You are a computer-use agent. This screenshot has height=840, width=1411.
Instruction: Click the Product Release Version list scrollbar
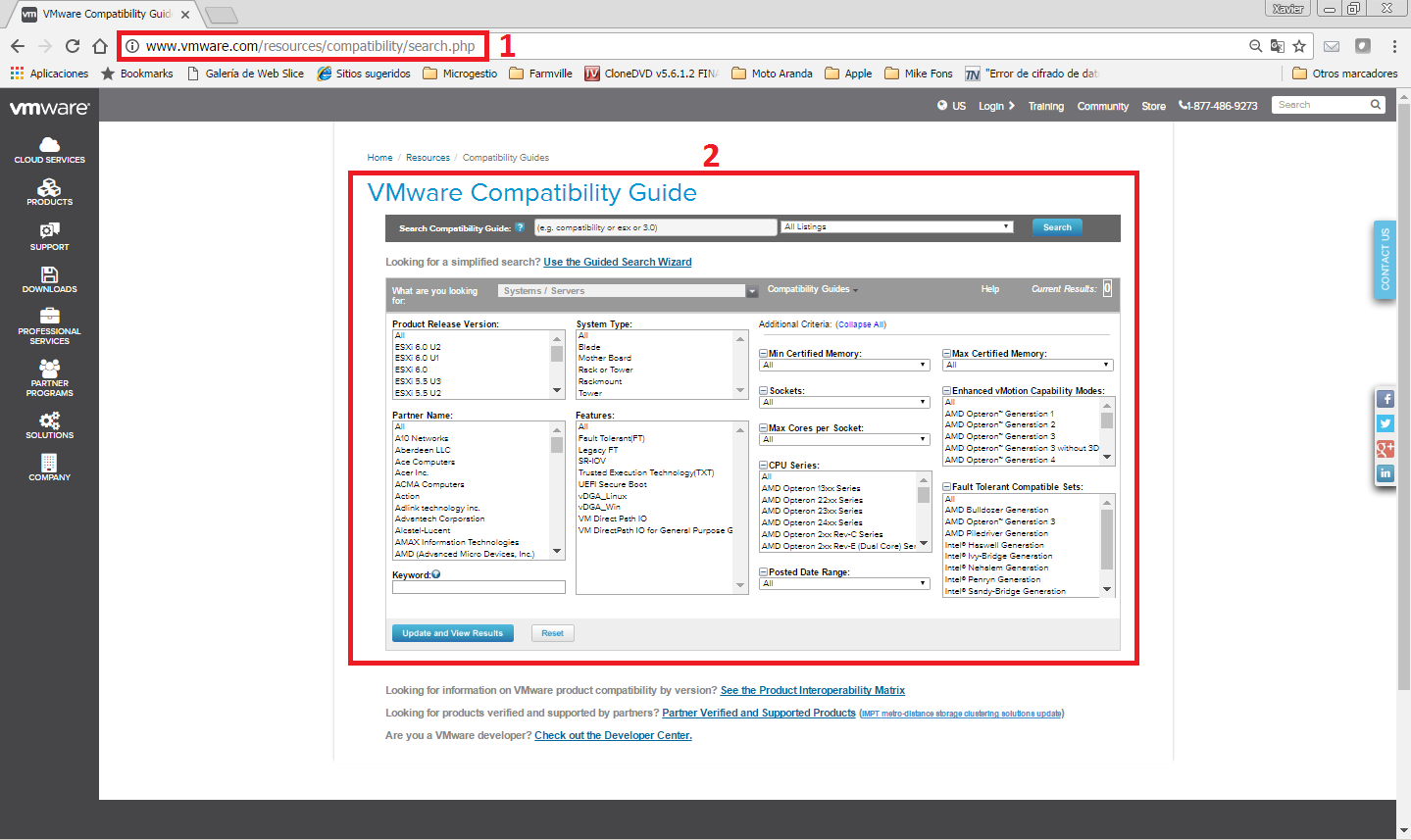(557, 364)
